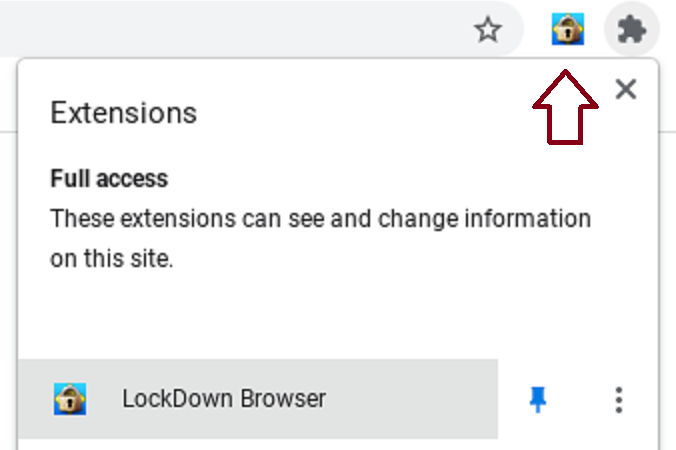Click the red upward arrow annotation
Screen dimensions: 676x450
[x=565, y=107]
